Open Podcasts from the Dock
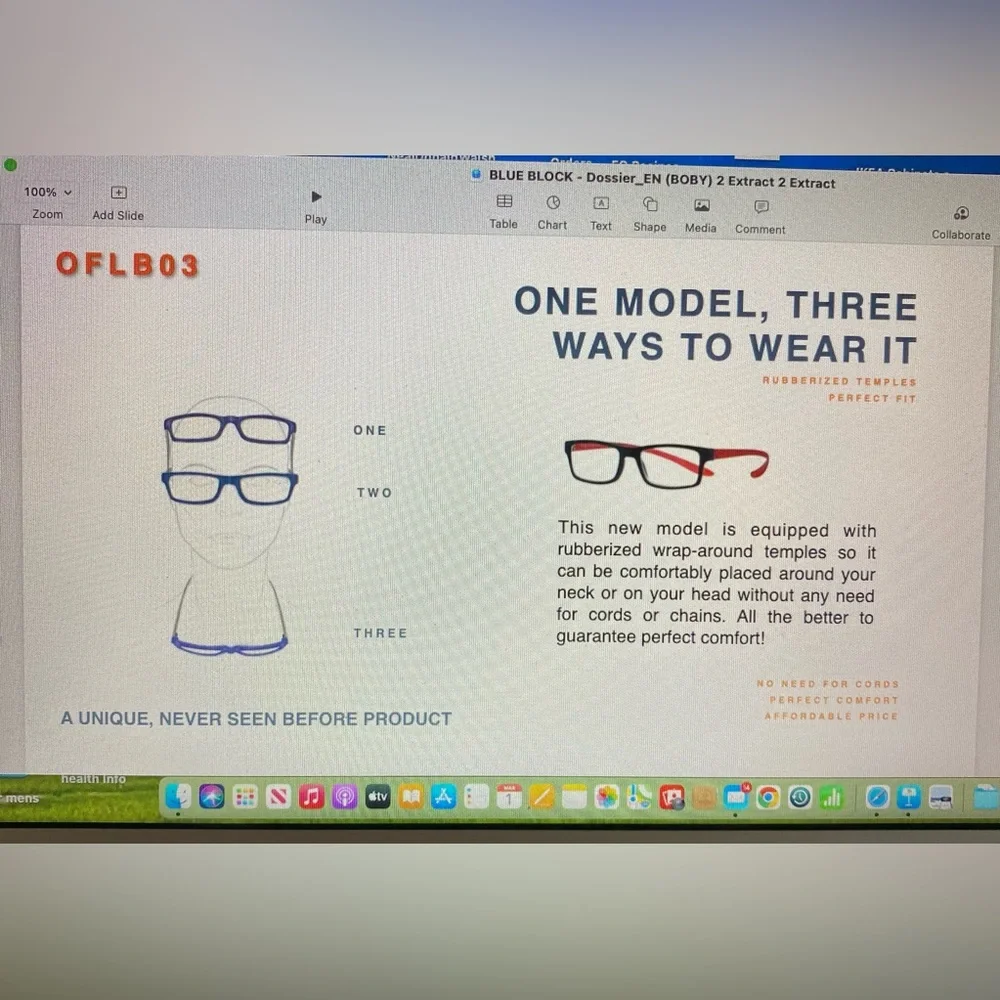Viewport: 1000px width, 1000px height. click(x=344, y=797)
